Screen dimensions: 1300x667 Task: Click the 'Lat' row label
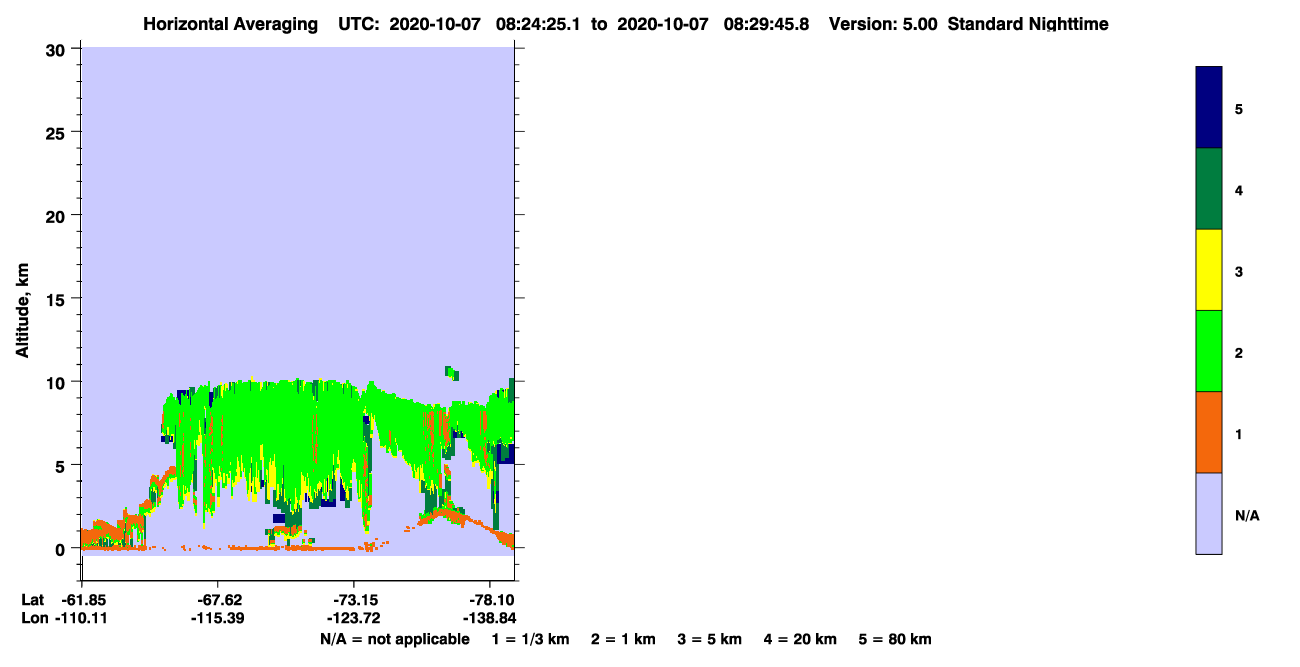[32, 600]
